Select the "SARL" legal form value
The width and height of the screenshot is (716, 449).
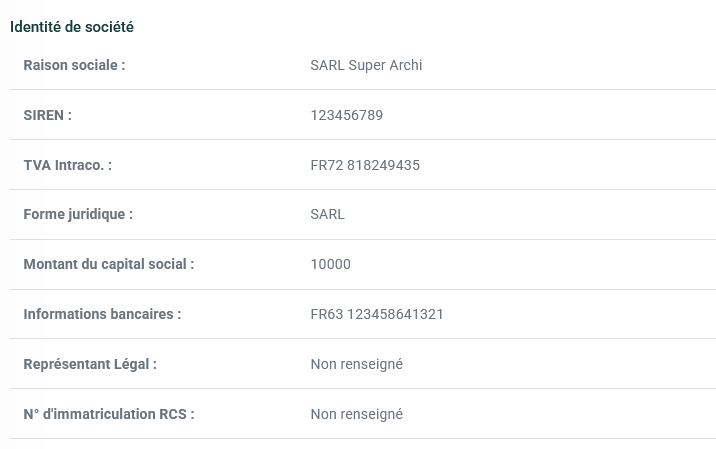327,214
